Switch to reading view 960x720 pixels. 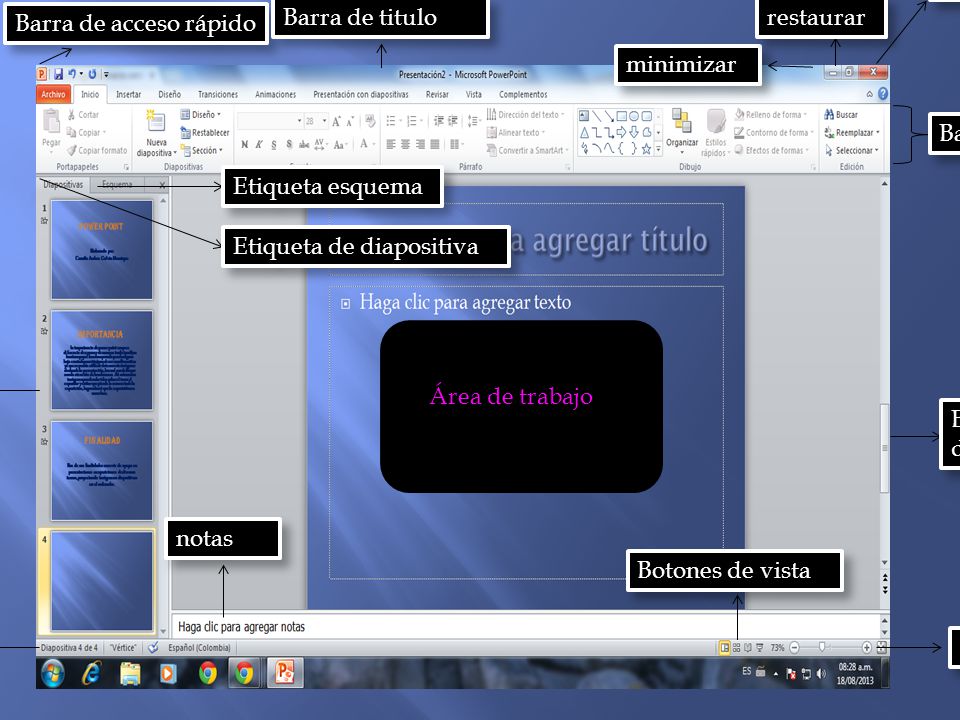pos(748,647)
